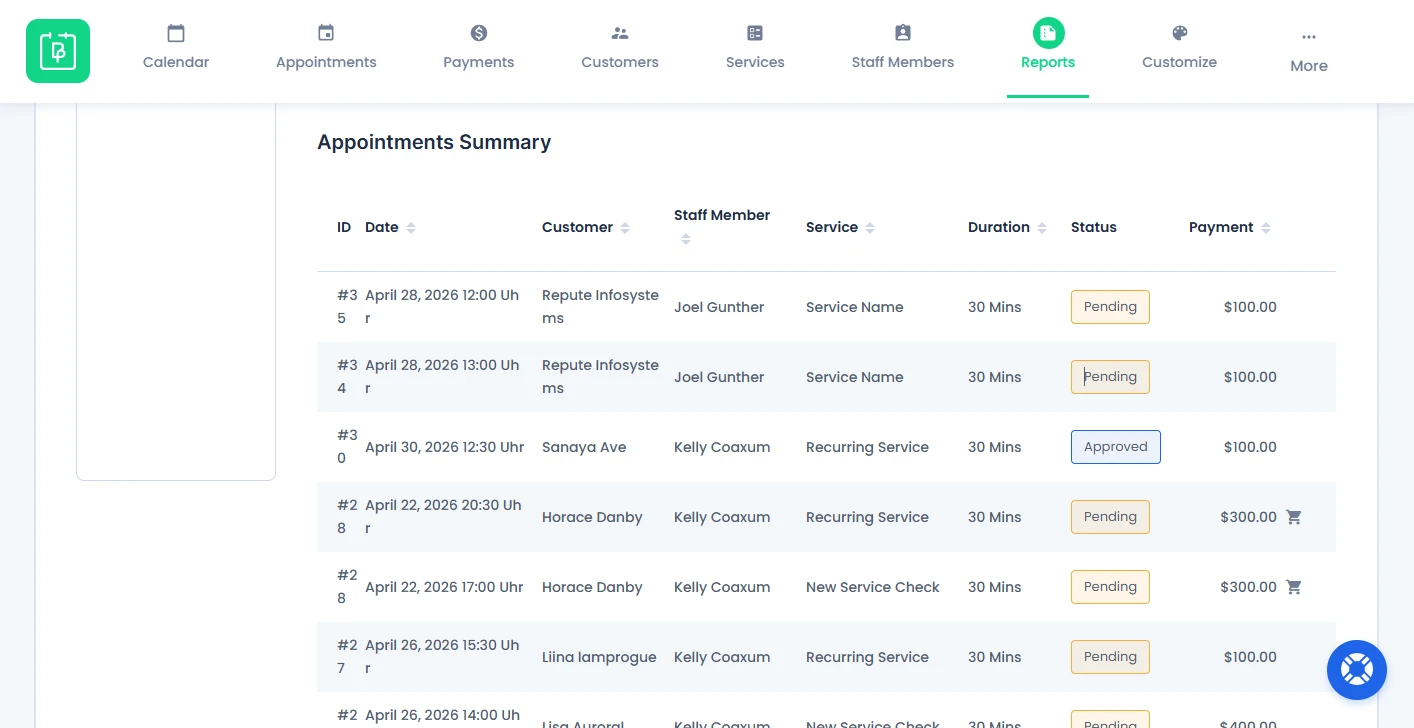Image resolution: width=1414 pixels, height=728 pixels.
Task: Click the Staff Members badge icon
Action: [903, 33]
